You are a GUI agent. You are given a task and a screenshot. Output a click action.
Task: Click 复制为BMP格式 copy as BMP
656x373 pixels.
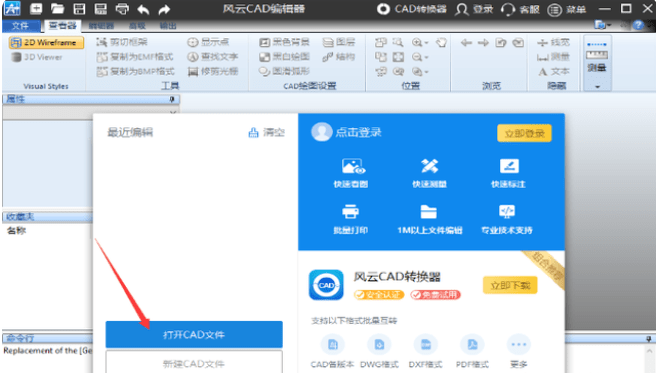click(x=136, y=72)
